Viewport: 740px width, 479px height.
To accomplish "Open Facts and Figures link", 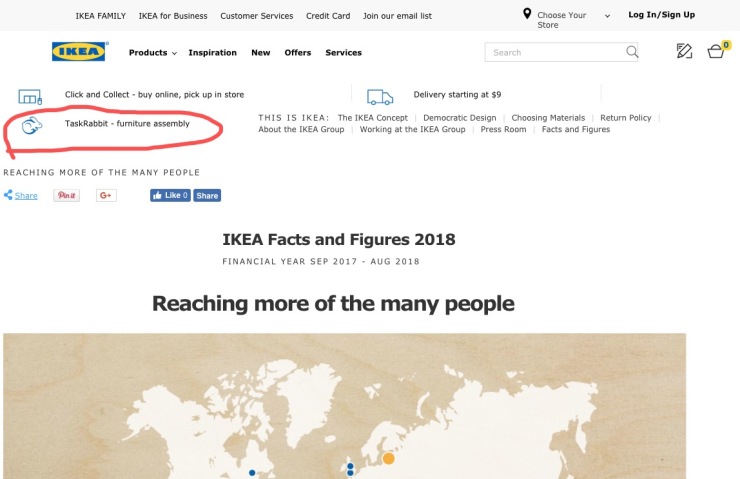I will [x=576, y=129].
